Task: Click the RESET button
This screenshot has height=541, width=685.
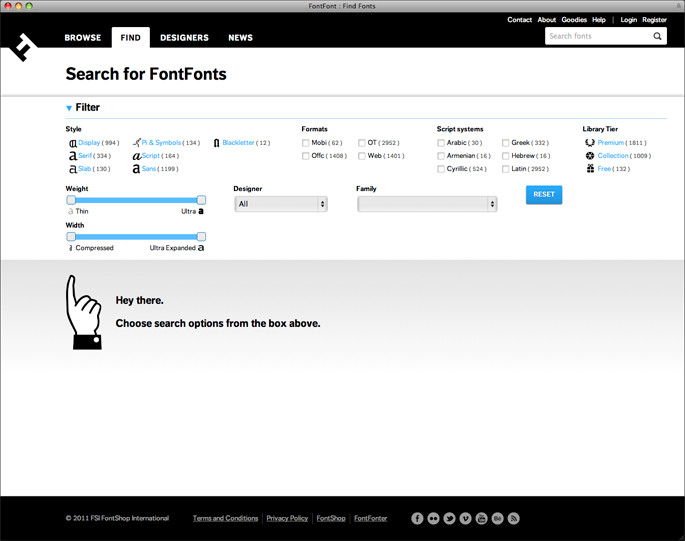Action: (x=544, y=194)
